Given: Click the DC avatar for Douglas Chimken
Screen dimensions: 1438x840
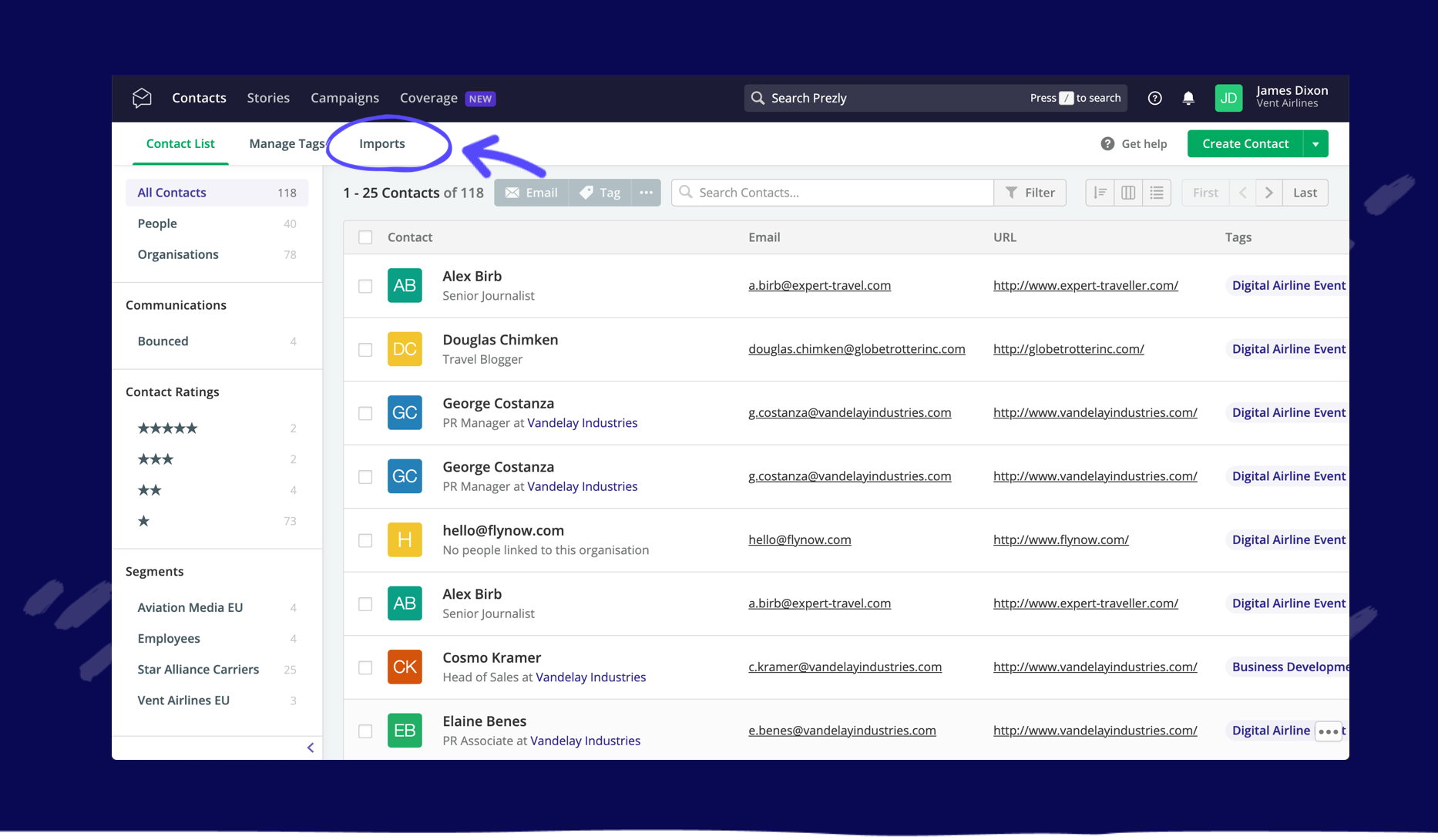Looking at the screenshot, I should 405,349.
